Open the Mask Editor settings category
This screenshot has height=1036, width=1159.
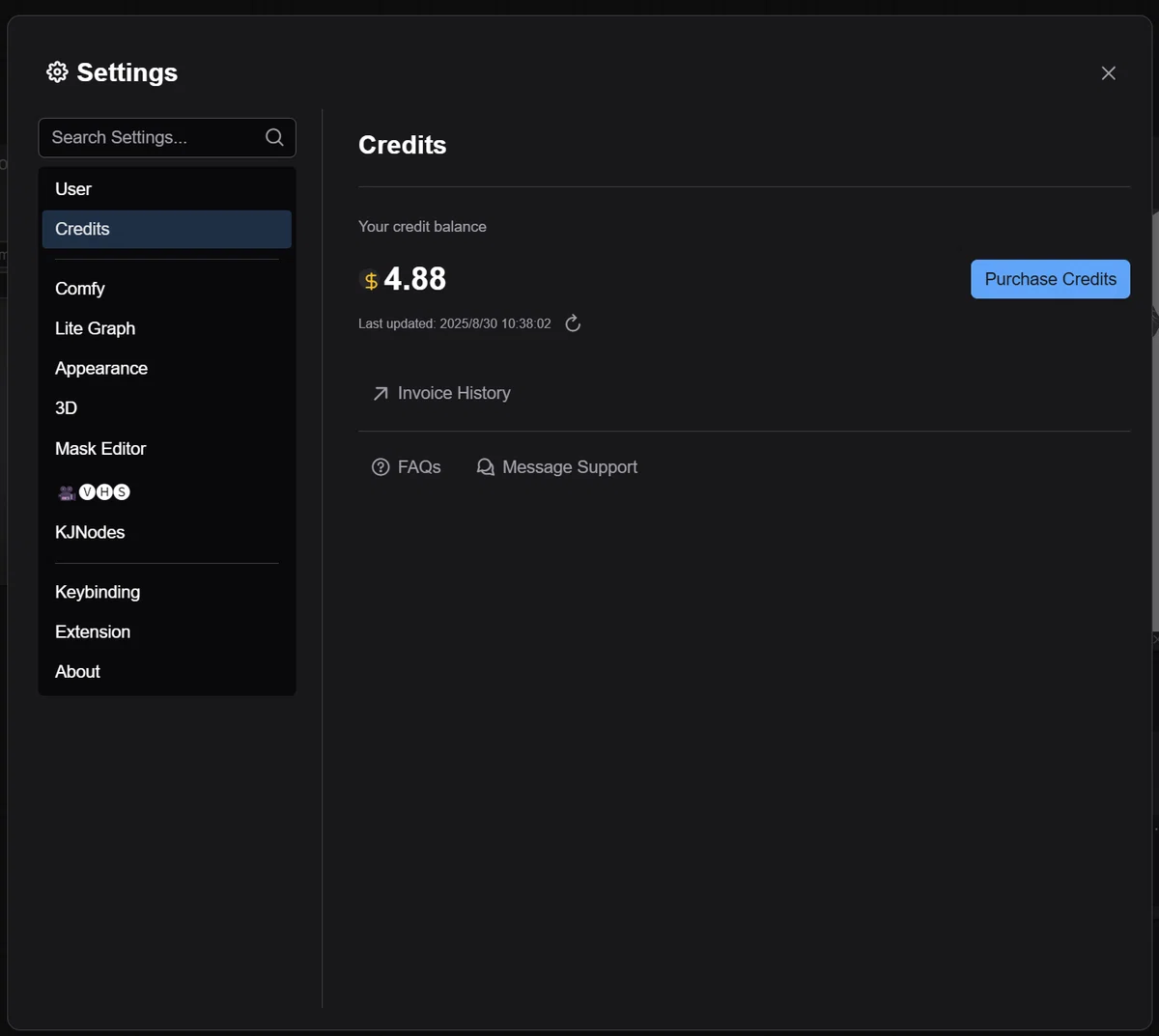(166, 449)
